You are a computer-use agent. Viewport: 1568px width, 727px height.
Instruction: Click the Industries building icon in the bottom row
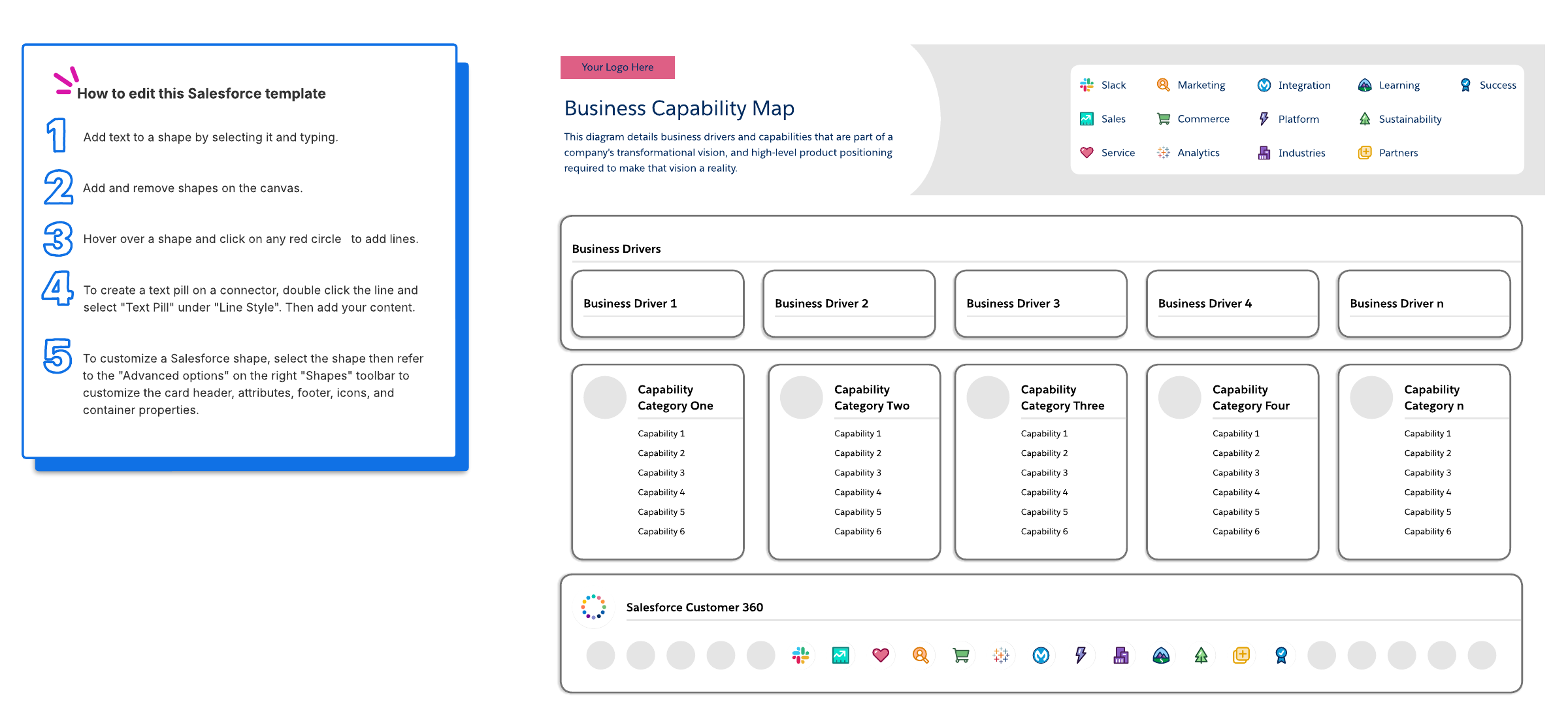coord(1121,655)
